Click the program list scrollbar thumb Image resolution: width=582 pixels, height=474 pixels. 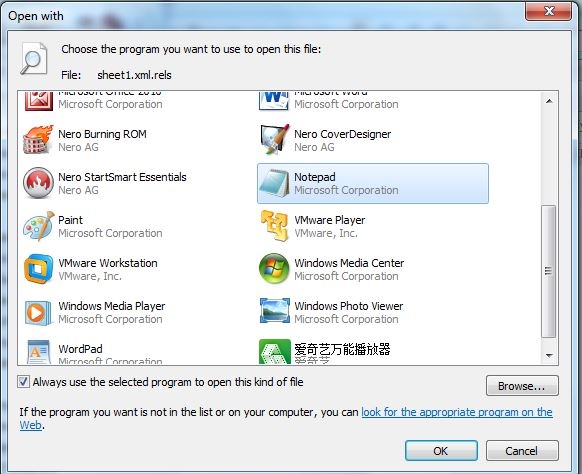pos(549,271)
